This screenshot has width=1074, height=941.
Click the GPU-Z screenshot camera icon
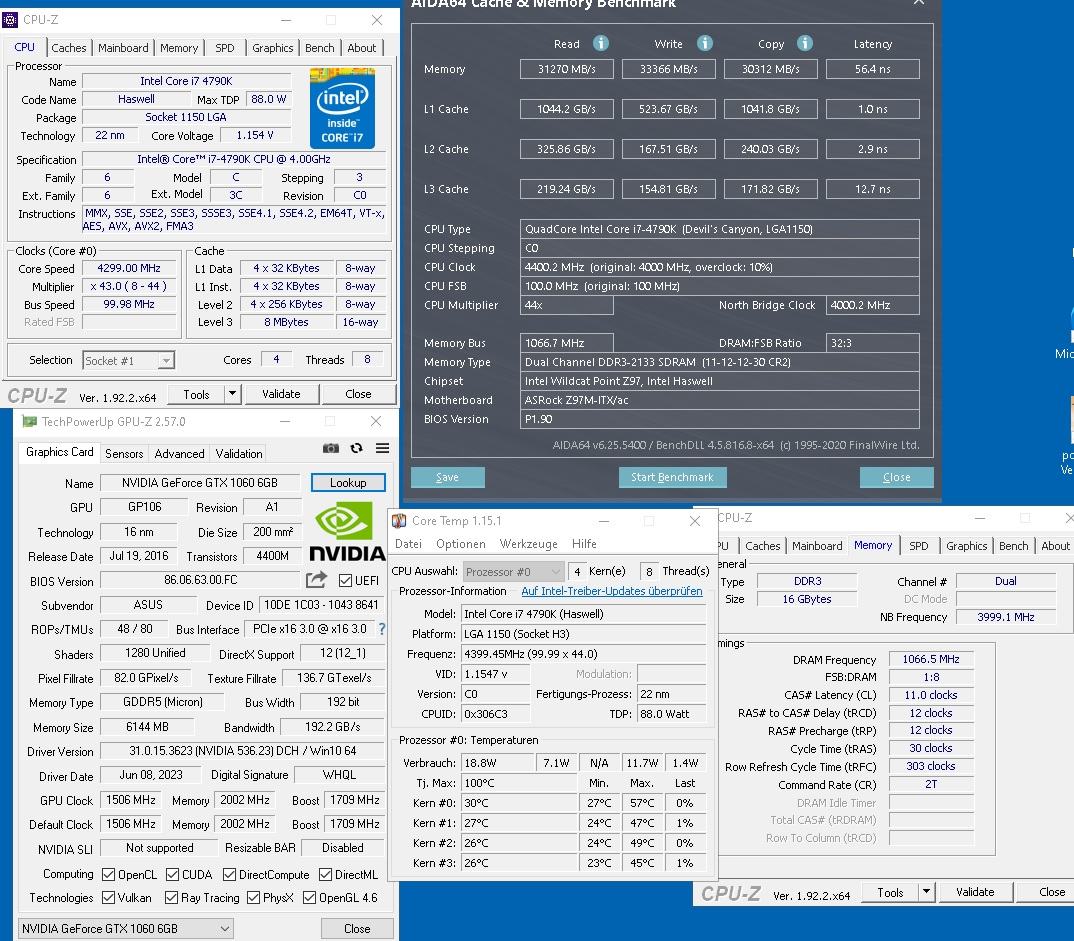pos(331,448)
